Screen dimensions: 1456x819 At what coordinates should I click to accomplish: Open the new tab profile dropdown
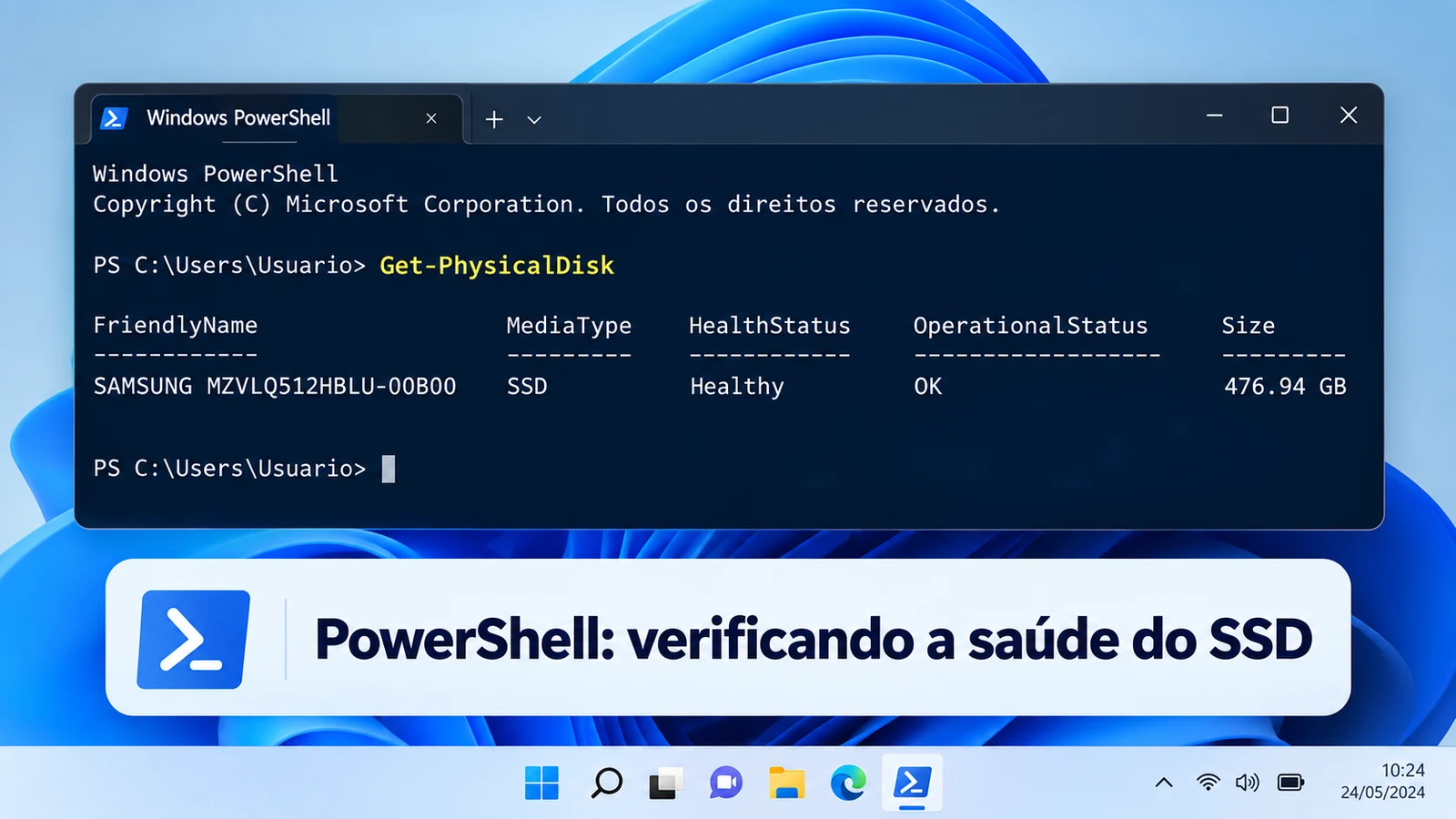point(534,120)
